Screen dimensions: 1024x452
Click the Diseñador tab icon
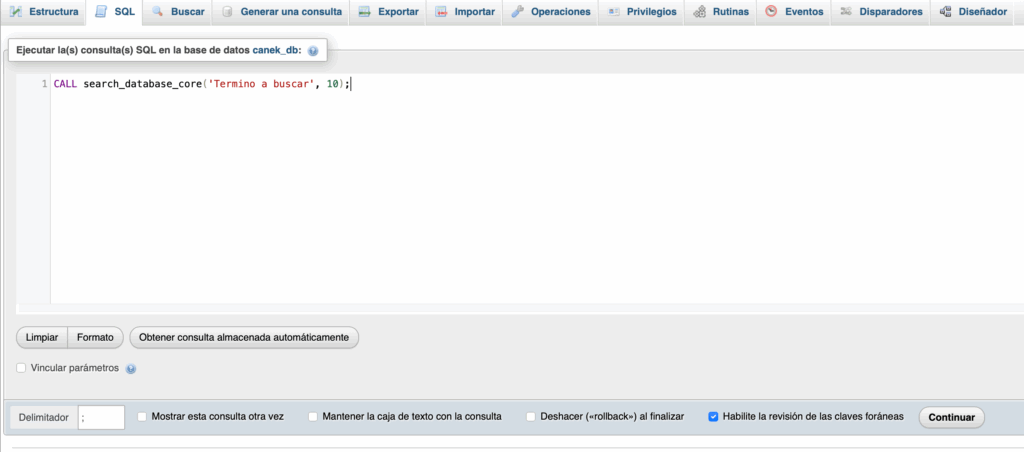pos(945,12)
